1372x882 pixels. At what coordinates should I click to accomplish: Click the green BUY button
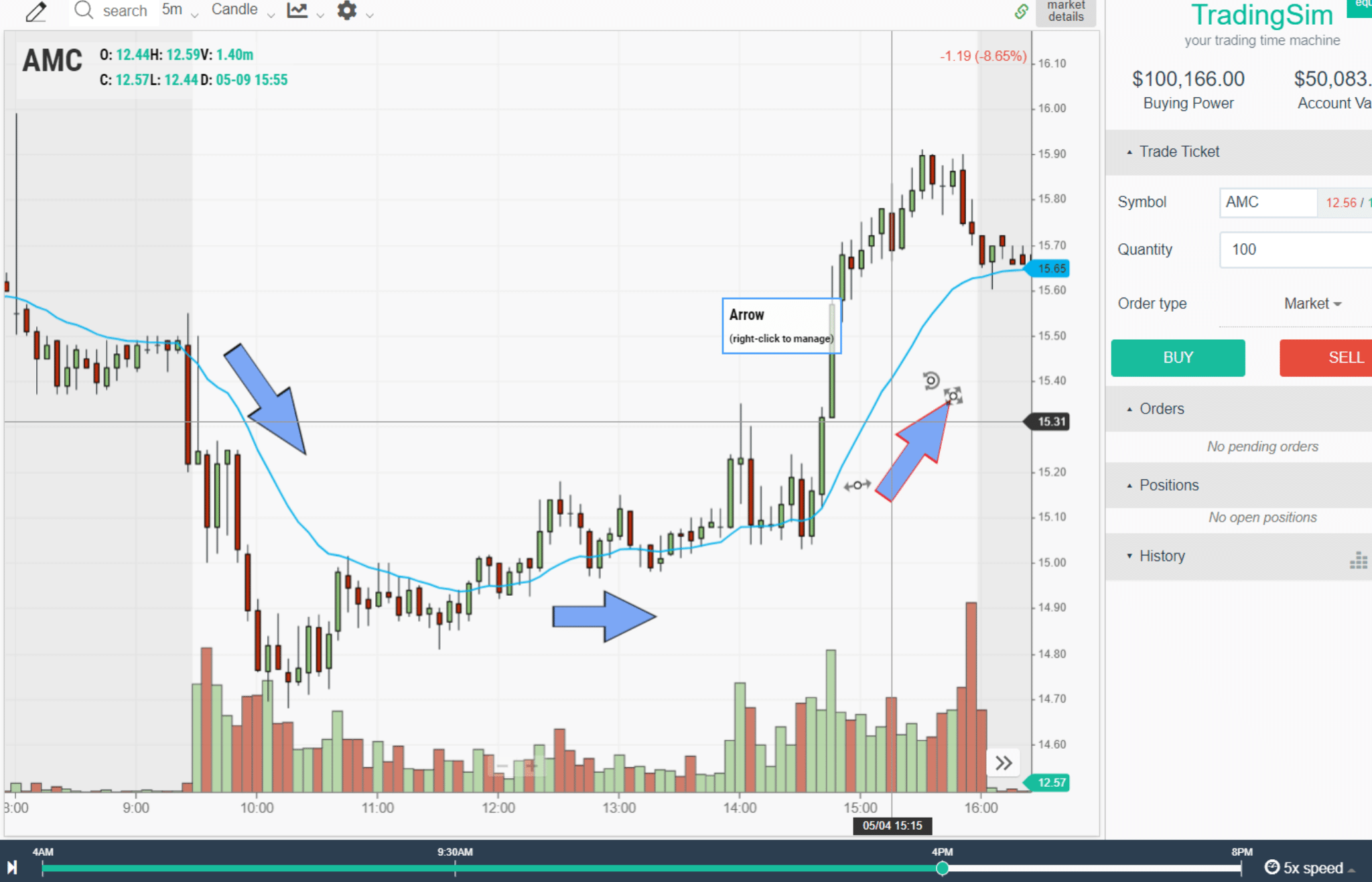coord(1178,358)
